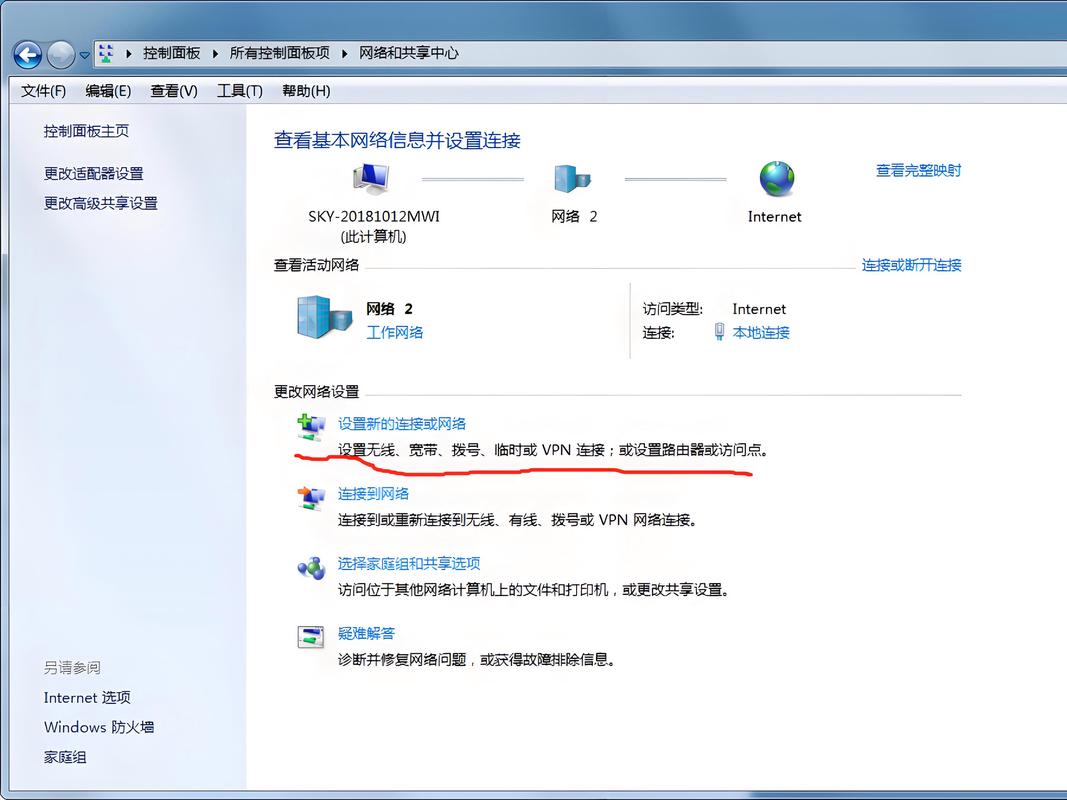The image size is (1067, 800).
Task: Click the 网络 2 building icon
Action: pyautogui.click(x=572, y=178)
